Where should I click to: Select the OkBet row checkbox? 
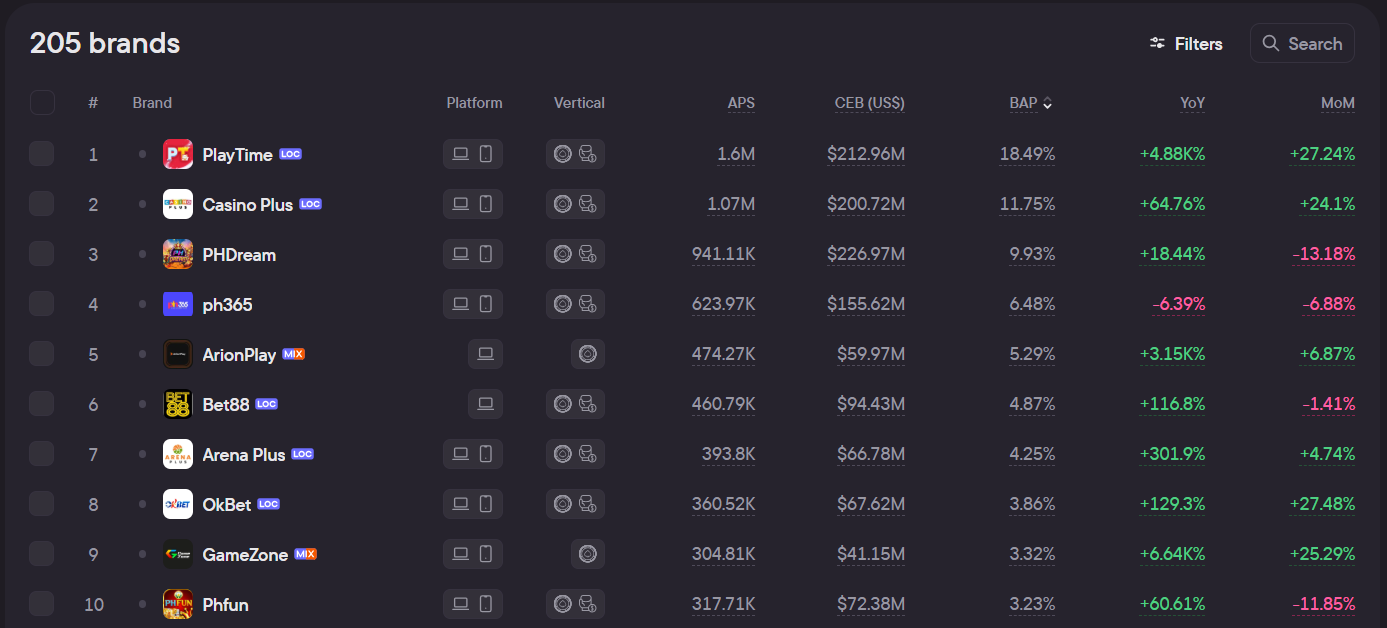[42, 504]
